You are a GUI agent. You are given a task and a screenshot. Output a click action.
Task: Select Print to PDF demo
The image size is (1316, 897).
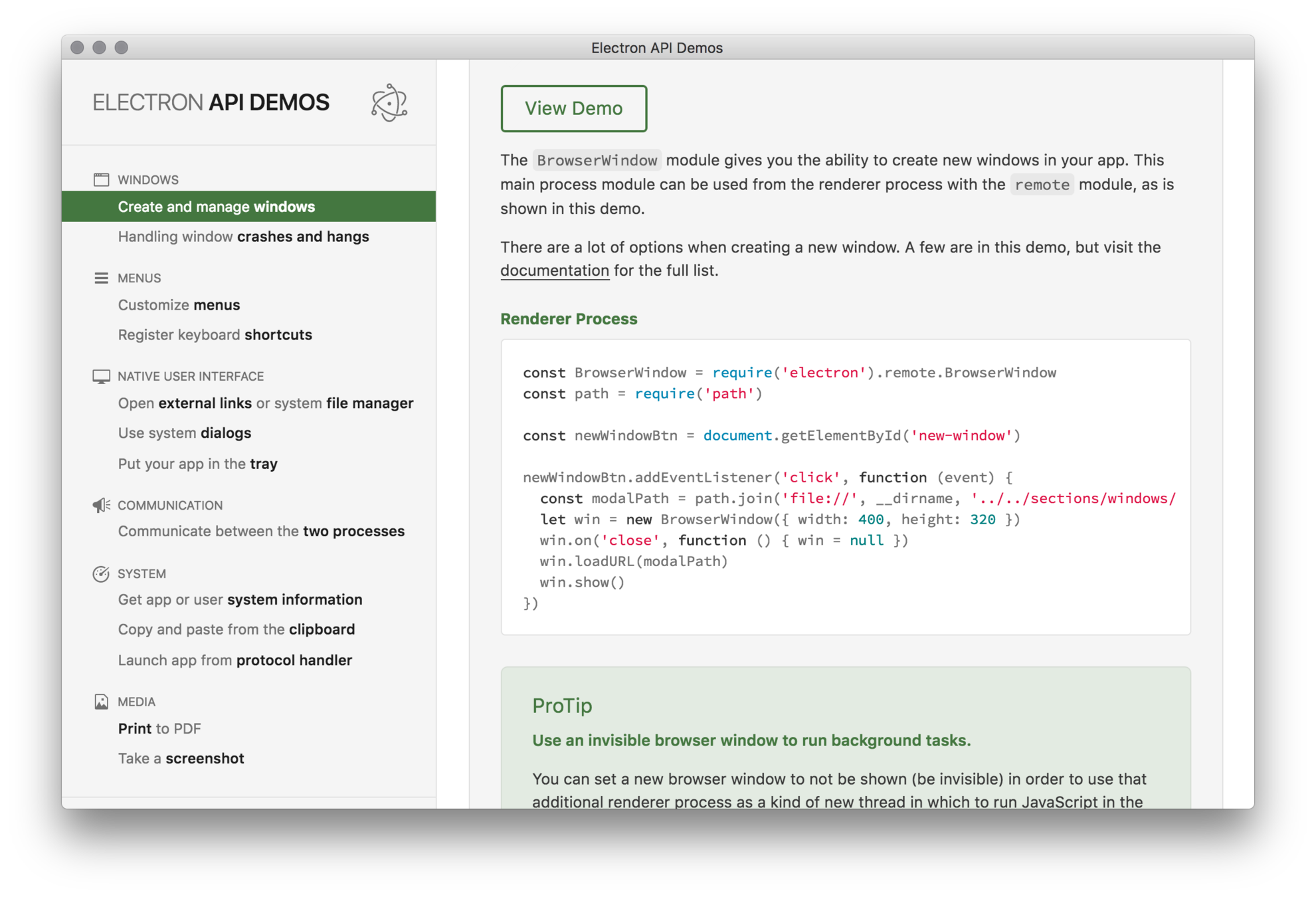pyautogui.click(x=159, y=729)
